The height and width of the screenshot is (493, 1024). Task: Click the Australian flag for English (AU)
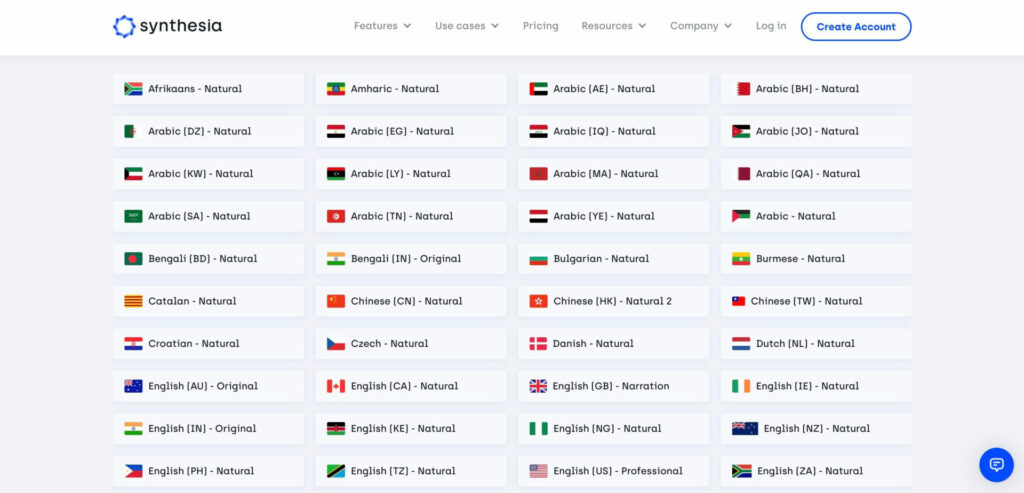pyautogui.click(x=133, y=386)
